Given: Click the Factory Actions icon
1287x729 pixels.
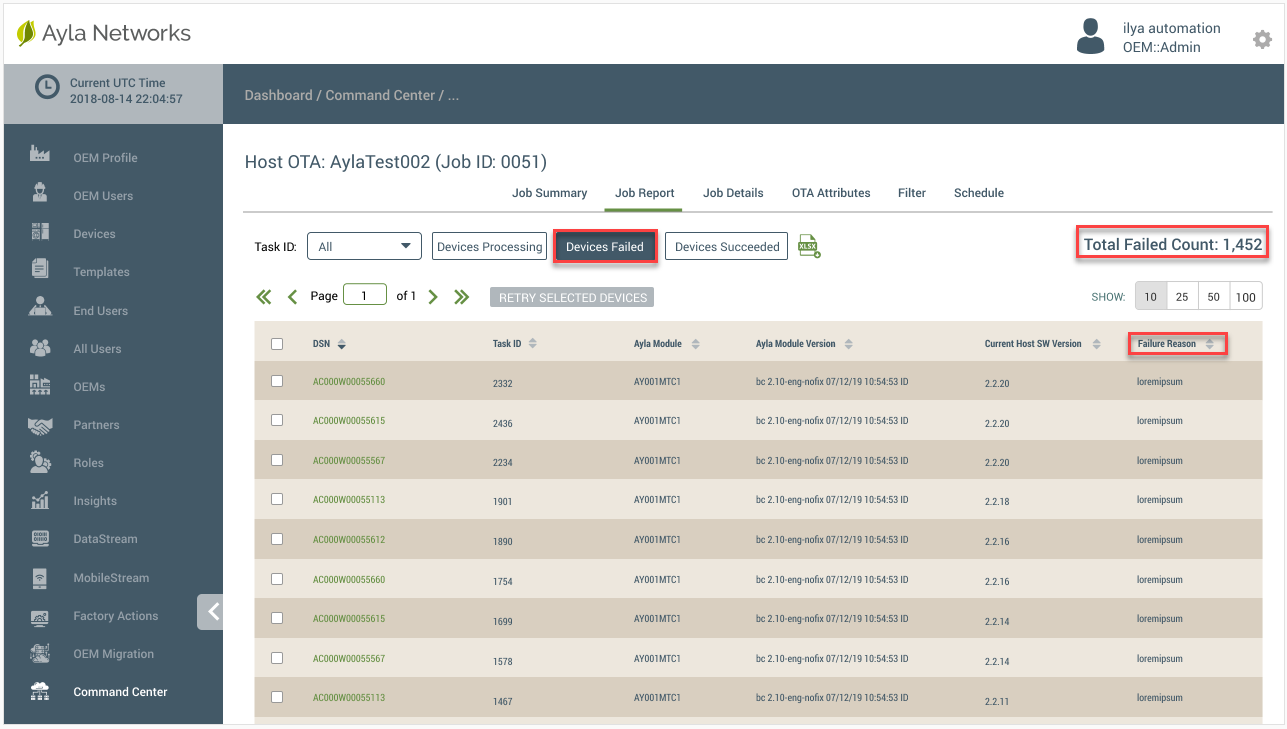Looking at the screenshot, I should [40, 616].
